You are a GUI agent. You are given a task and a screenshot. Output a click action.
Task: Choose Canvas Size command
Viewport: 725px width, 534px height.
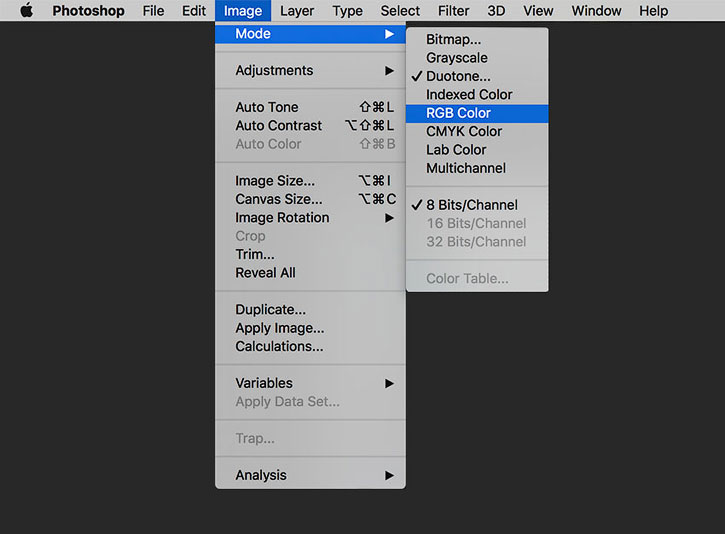310,199
